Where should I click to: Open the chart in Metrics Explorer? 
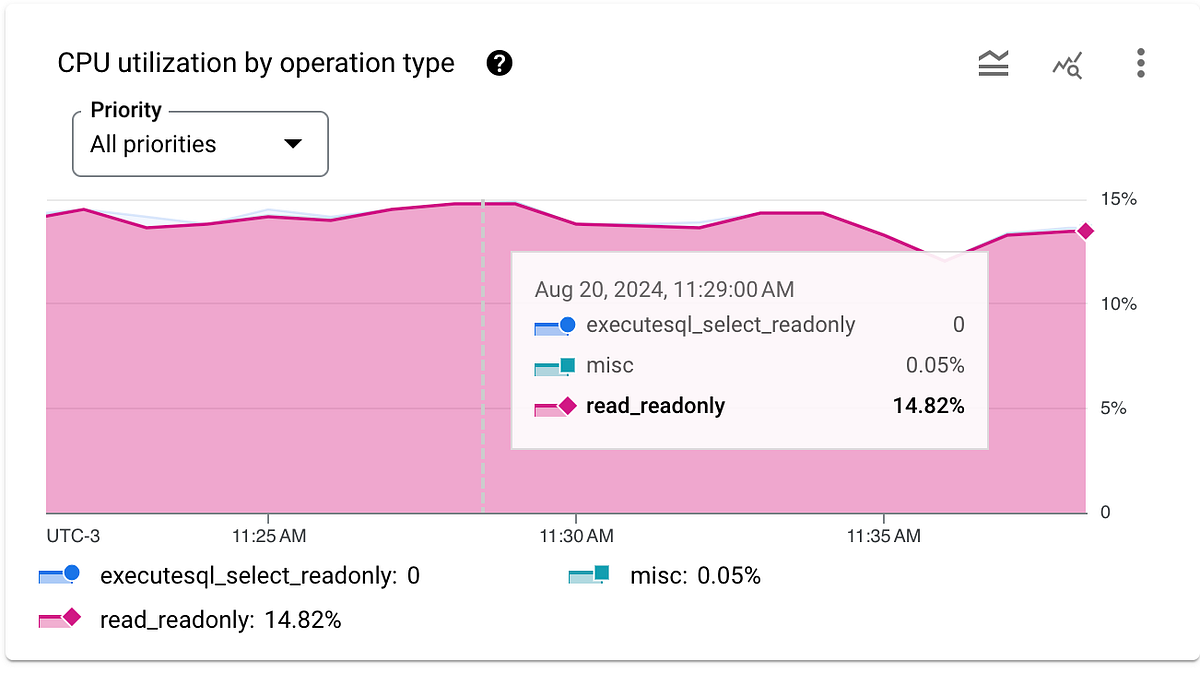coord(1067,62)
